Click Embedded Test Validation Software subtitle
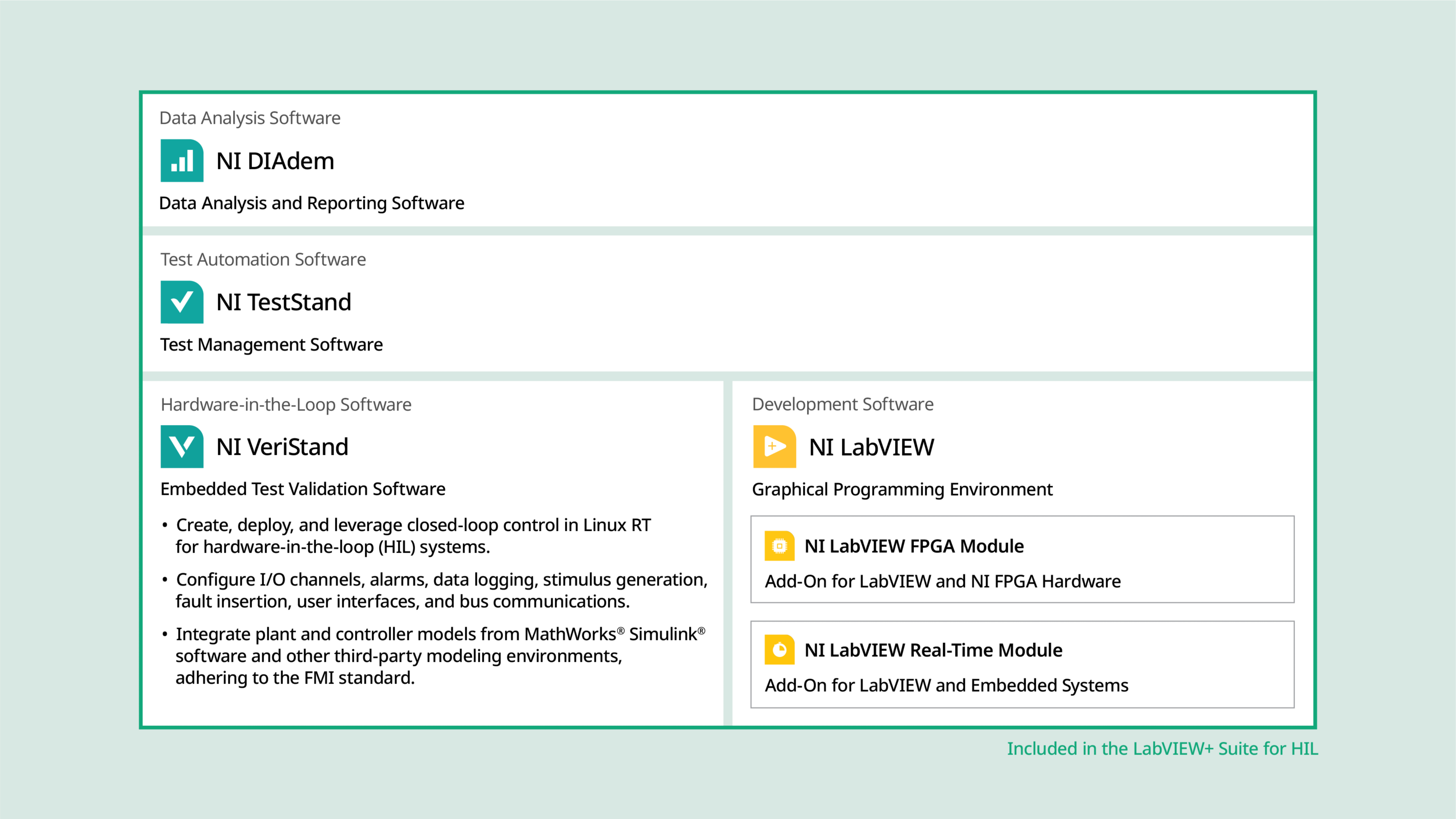 tap(303, 489)
